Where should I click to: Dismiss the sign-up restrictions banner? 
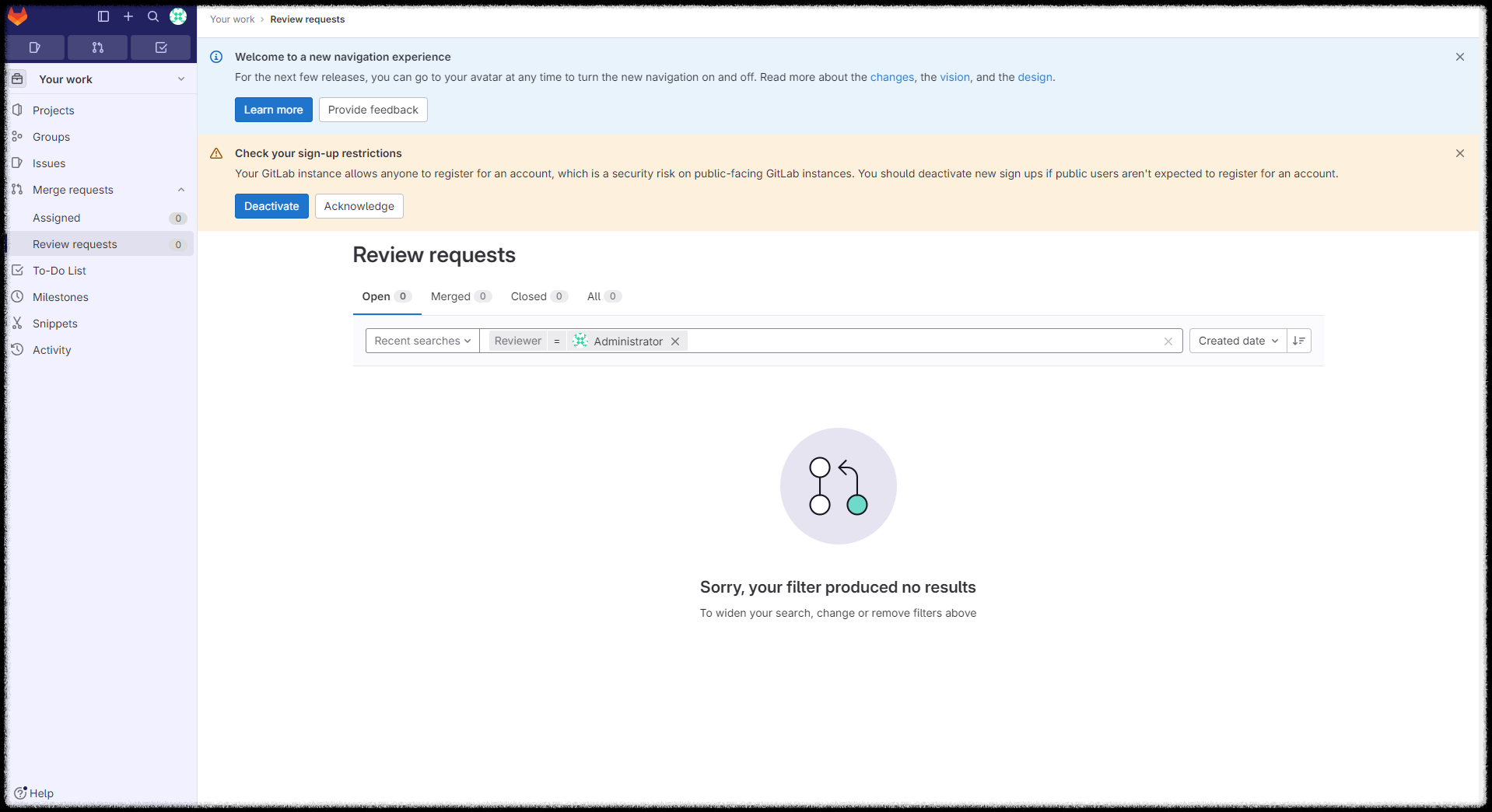[1460, 153]
